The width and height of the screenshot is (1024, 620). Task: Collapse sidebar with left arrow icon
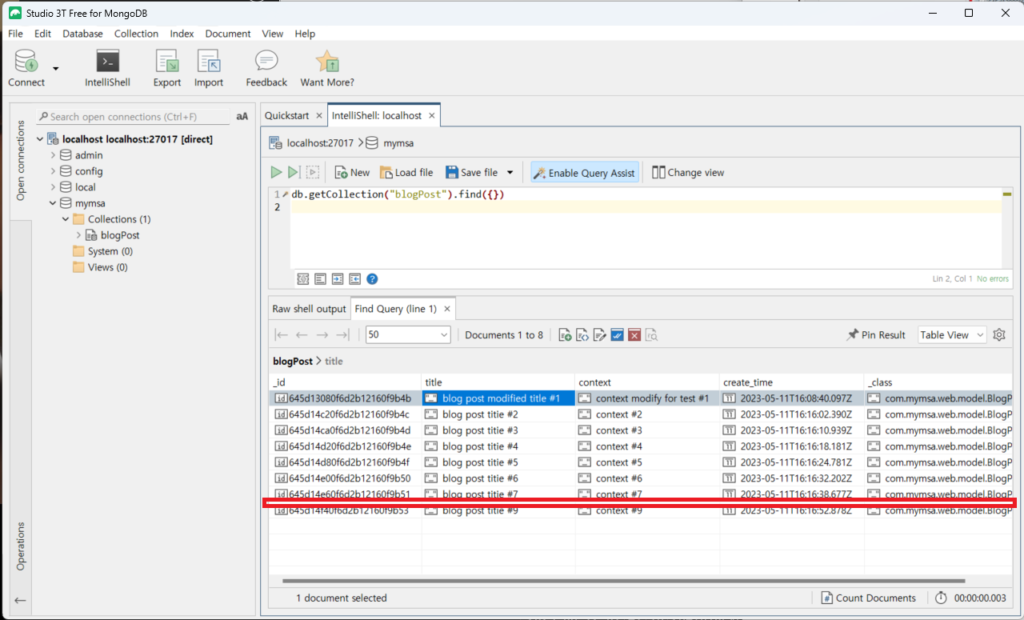pos(20,600)
